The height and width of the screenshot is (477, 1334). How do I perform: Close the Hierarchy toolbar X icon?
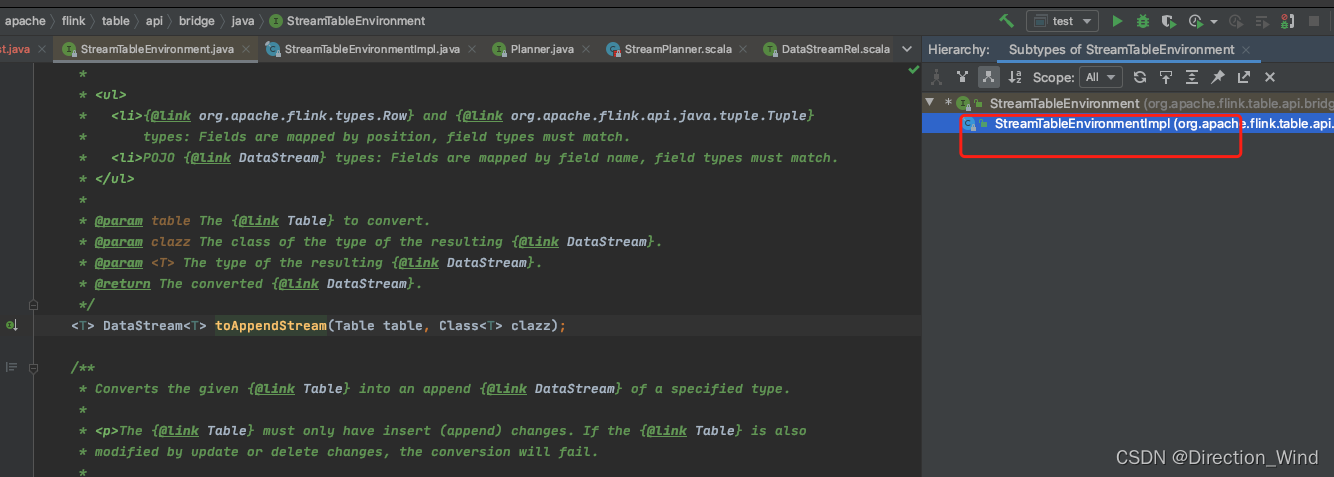click(1270, 77)
